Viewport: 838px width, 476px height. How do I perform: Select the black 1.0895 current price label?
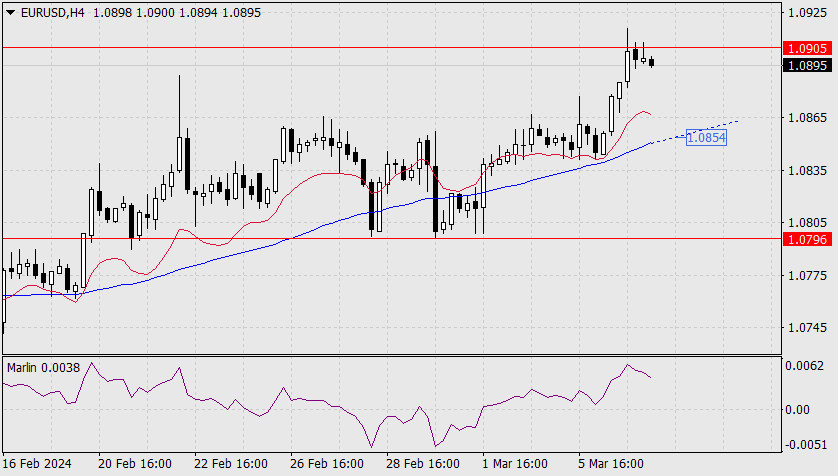coord(808,66)
